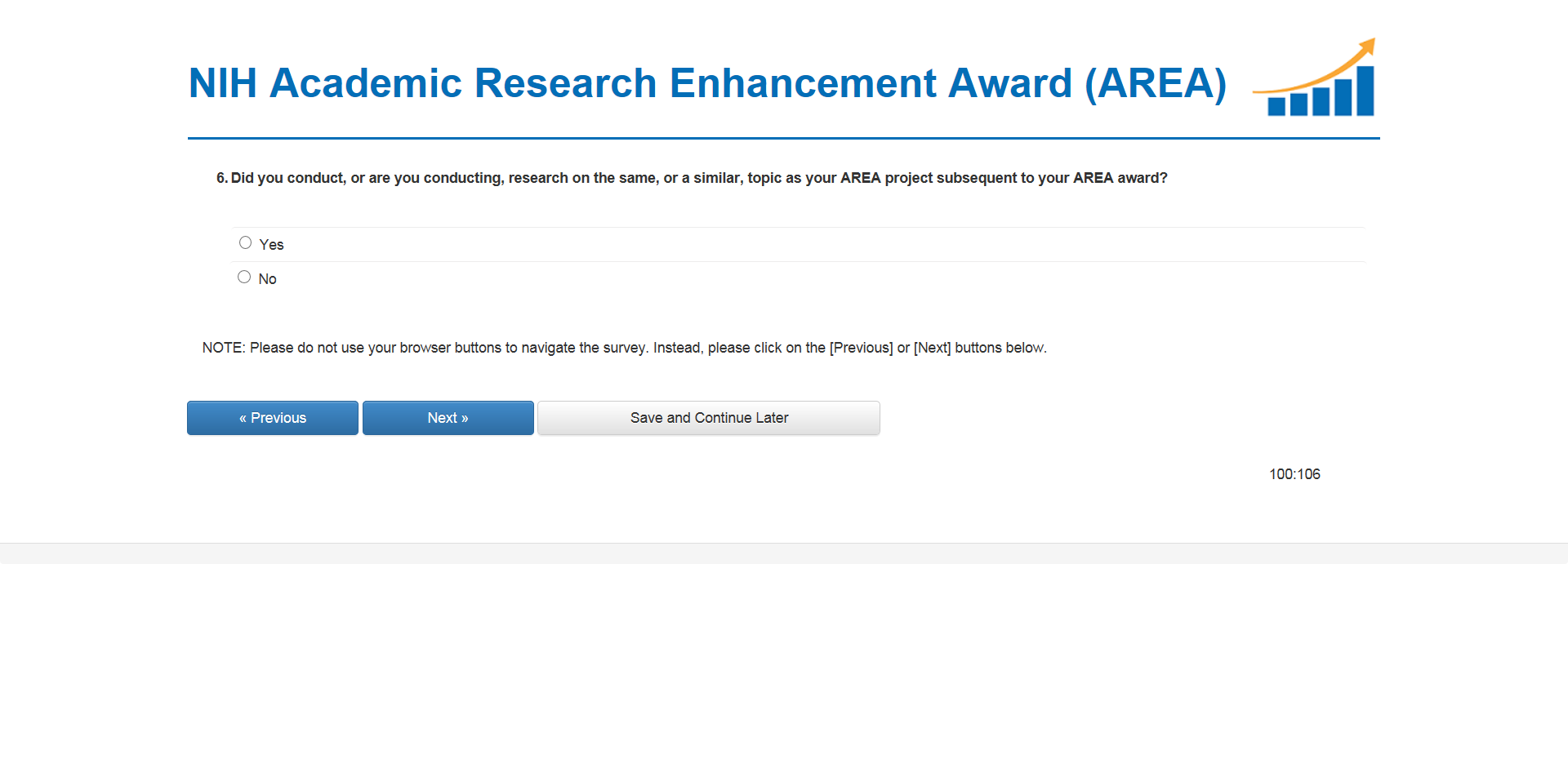1568x764 pixels.
Task: Click the gray footer bar
Action: [x=784, y=553]
